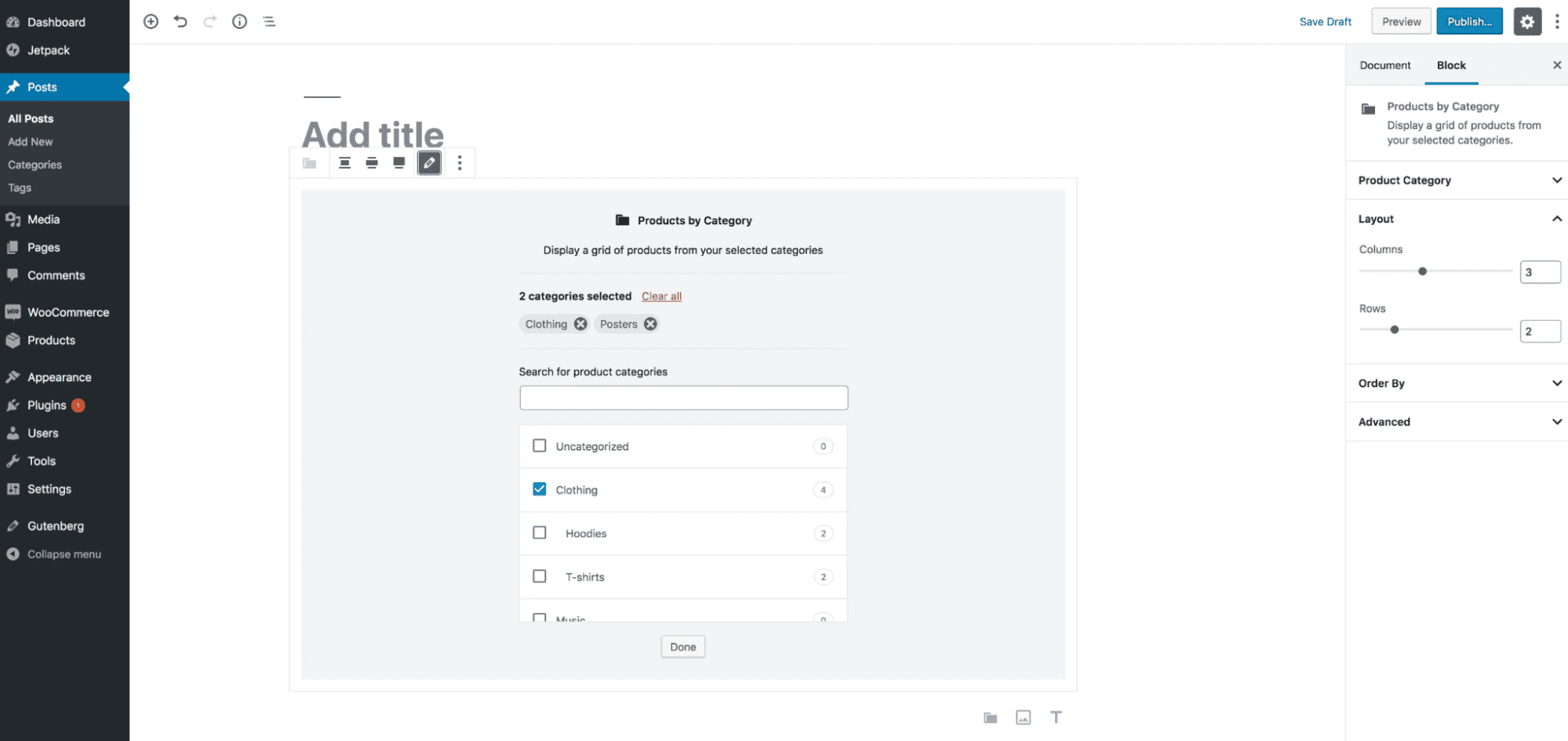Uncheck the Clothing category

(540, 489)
